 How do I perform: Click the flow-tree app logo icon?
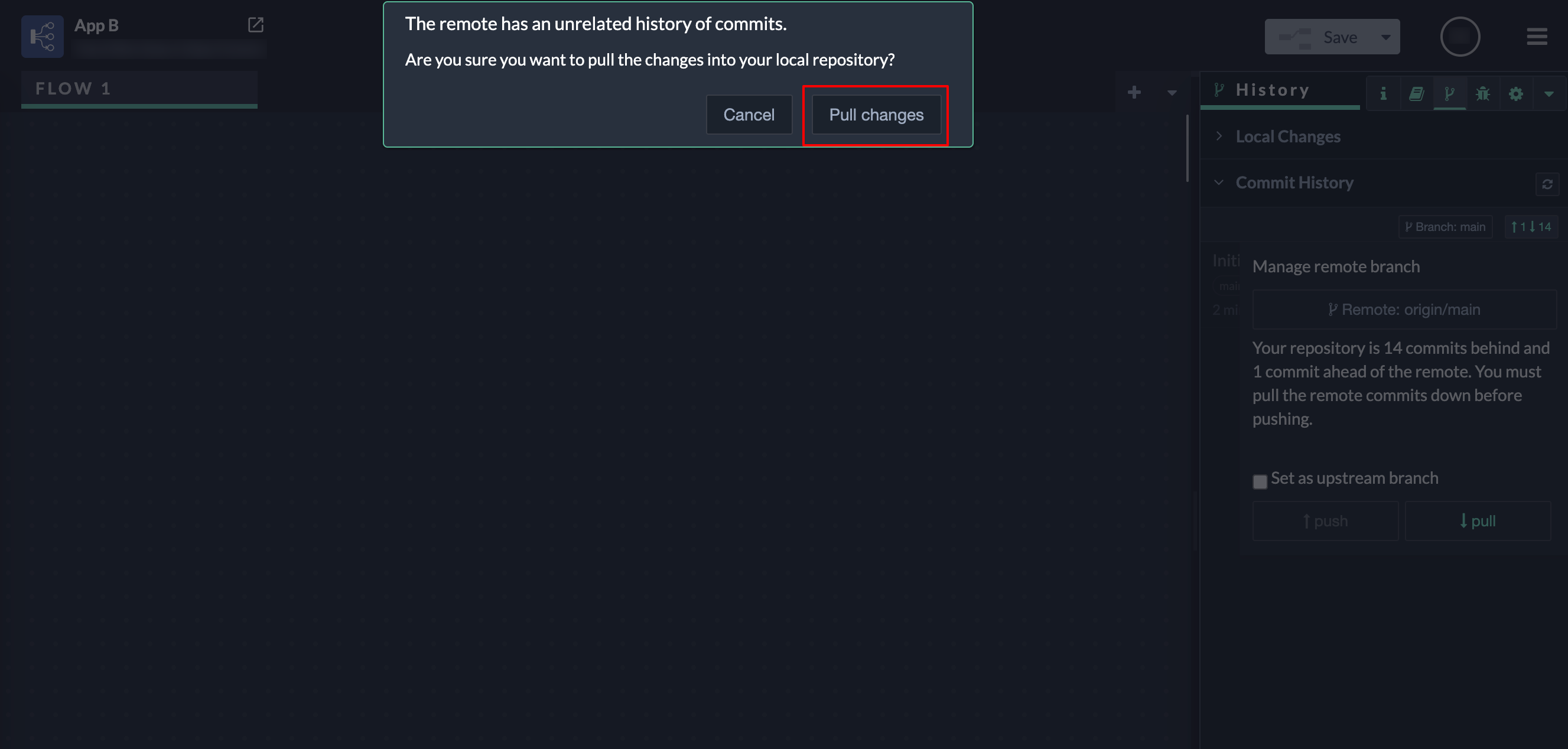pyautogui.click(x=43, y=37)
